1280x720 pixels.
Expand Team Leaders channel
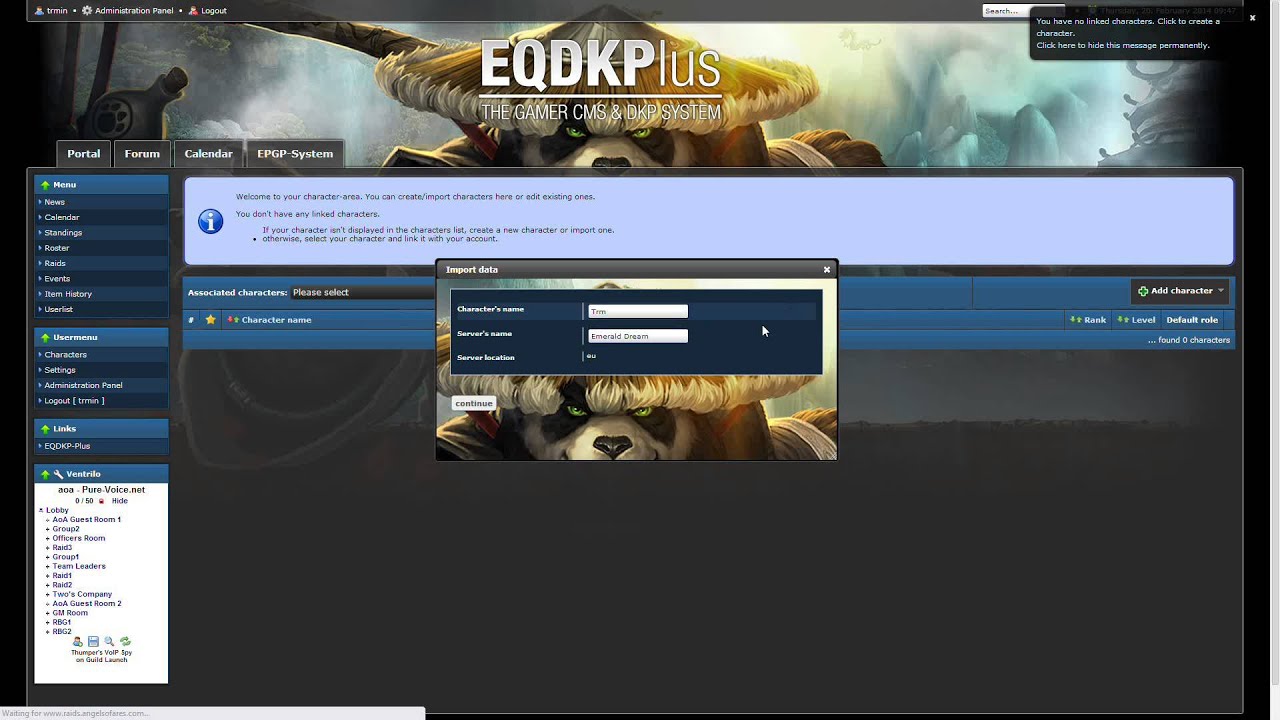point(48,566)
